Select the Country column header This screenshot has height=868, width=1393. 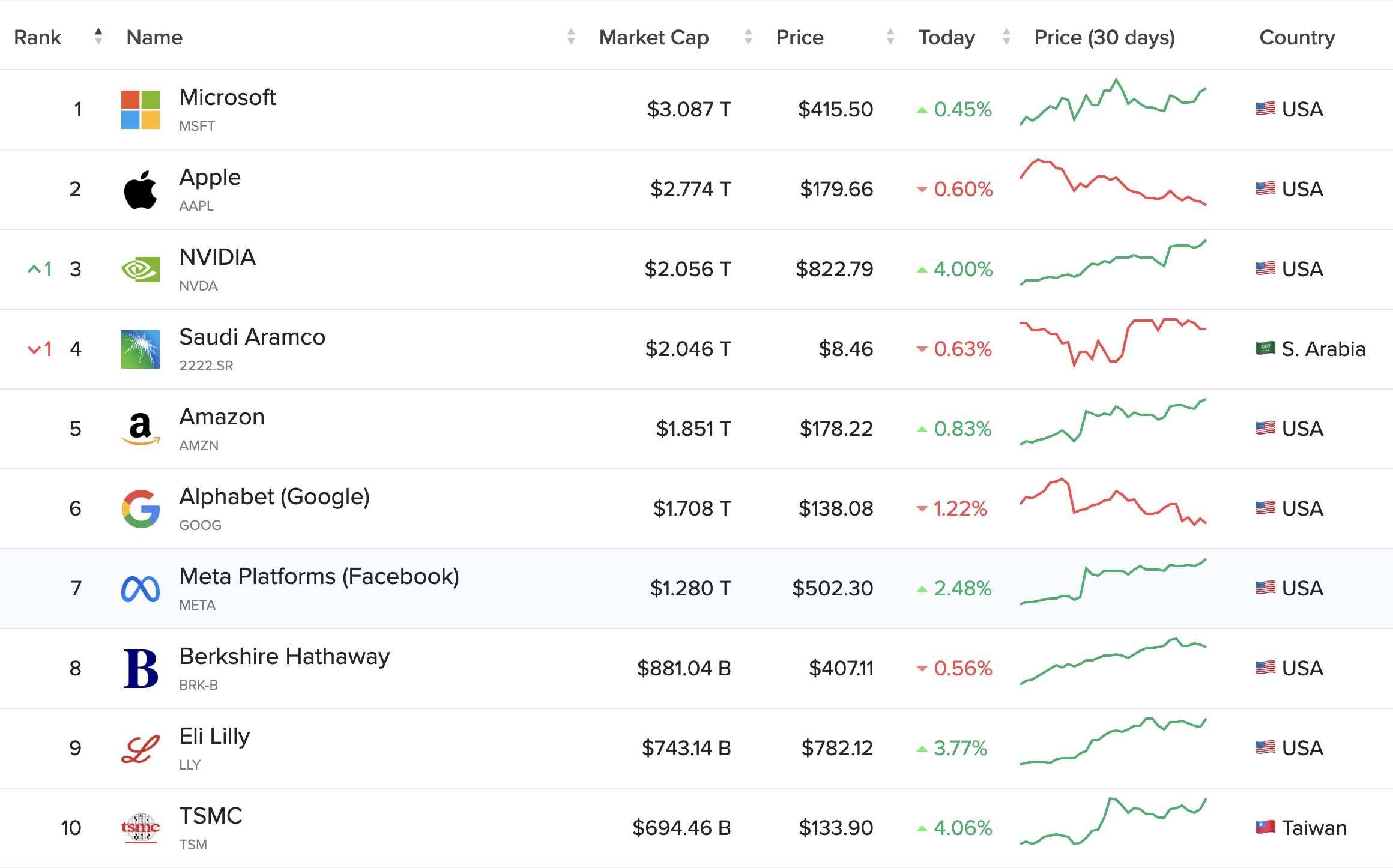[1297, 37]
